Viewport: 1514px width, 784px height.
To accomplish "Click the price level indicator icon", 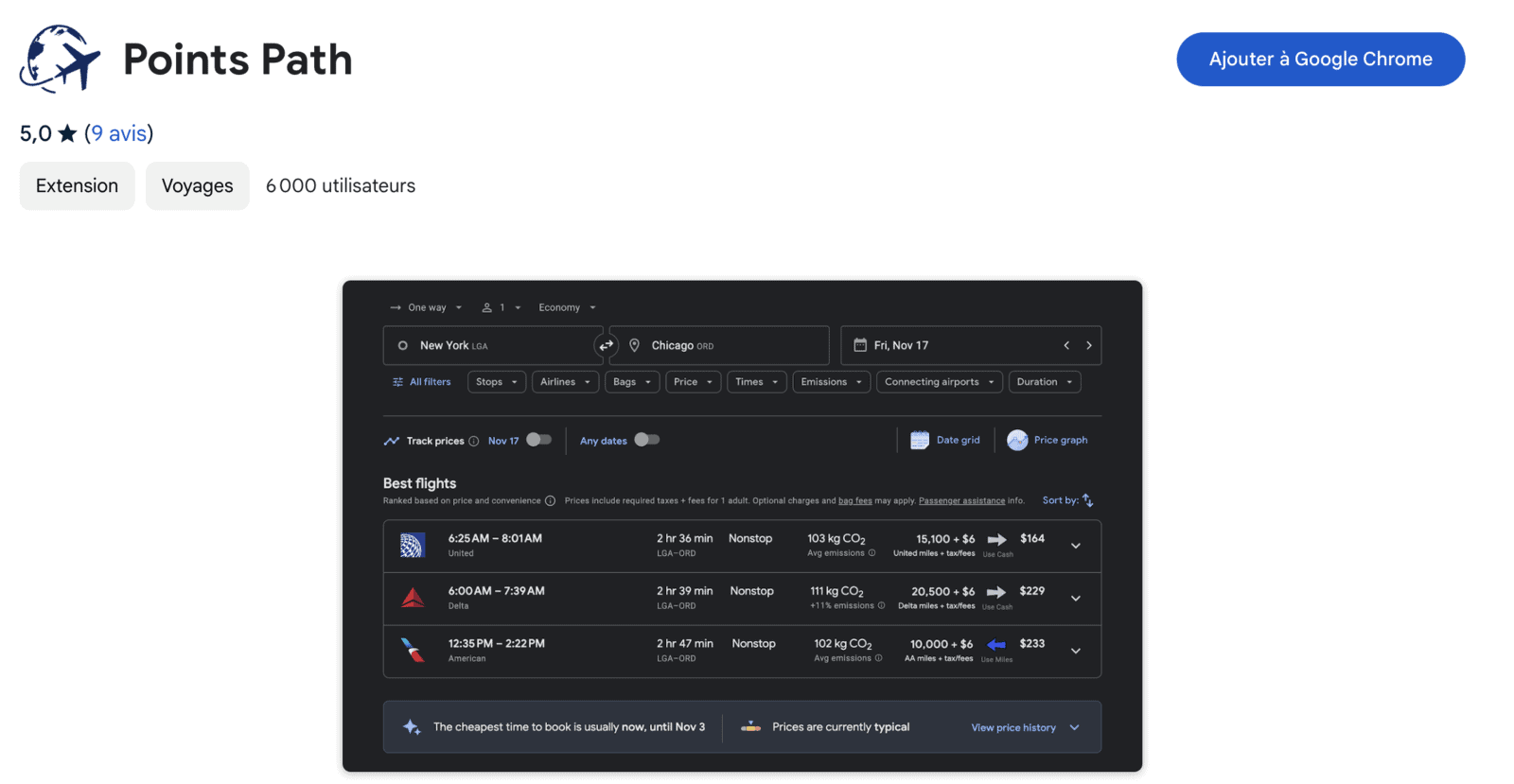I will pyautogui.click(x=751, y=727).
